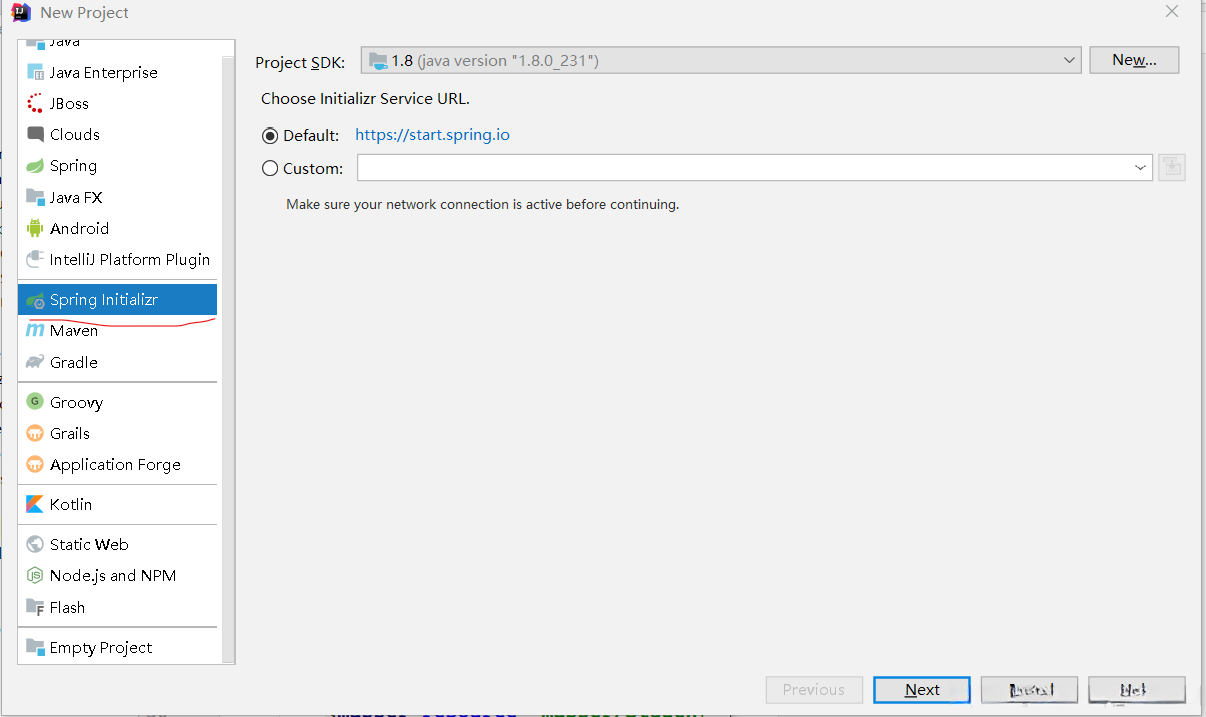Click the Flash folder icon
Screen dimensions: 1206x717
(x=35, y=607)
